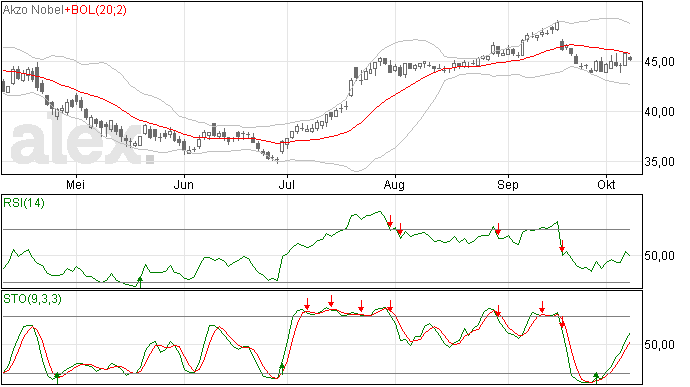
Task: Select the 45,00 price axis value
Action: pyautogui.click(x=659, y=62)
